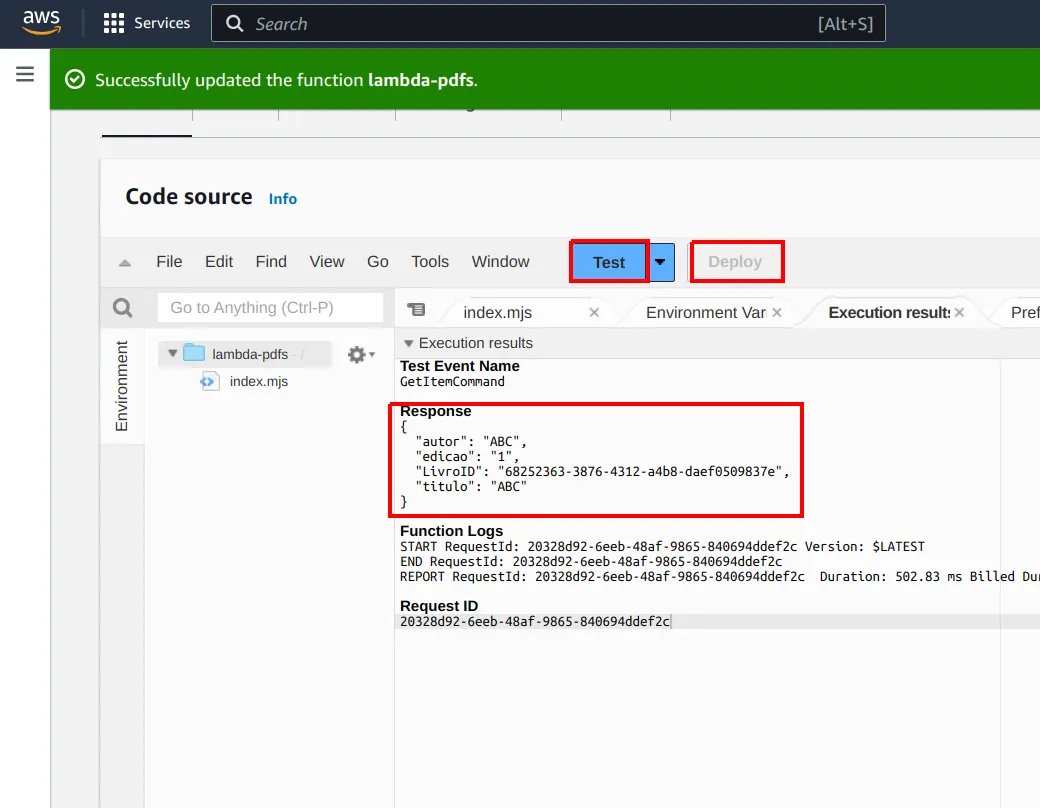
Task: Focus the AWS Search box
Action: tap(548, 24)
